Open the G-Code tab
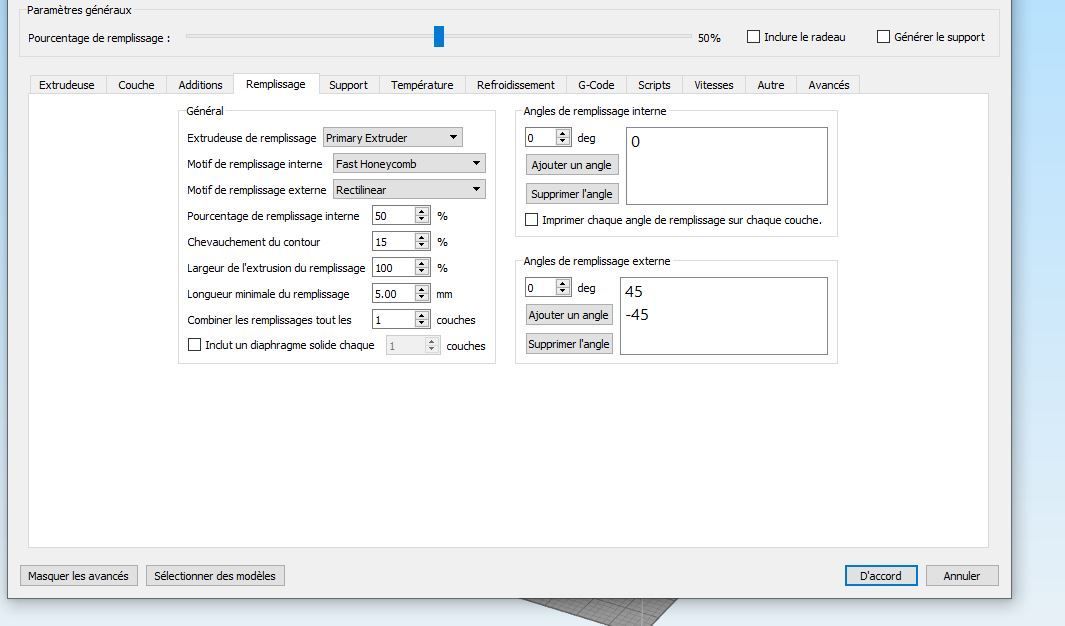The width and height of the screenshot is (1065, 626). (x=596, y=85)
